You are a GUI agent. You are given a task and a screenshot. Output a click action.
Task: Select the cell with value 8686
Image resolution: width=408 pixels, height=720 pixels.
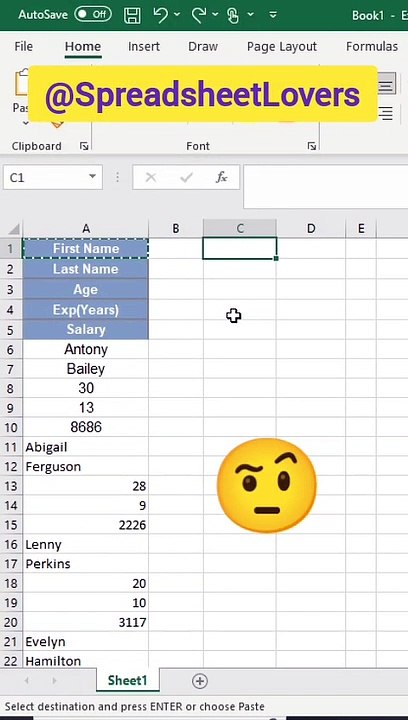tap(86, 427)
